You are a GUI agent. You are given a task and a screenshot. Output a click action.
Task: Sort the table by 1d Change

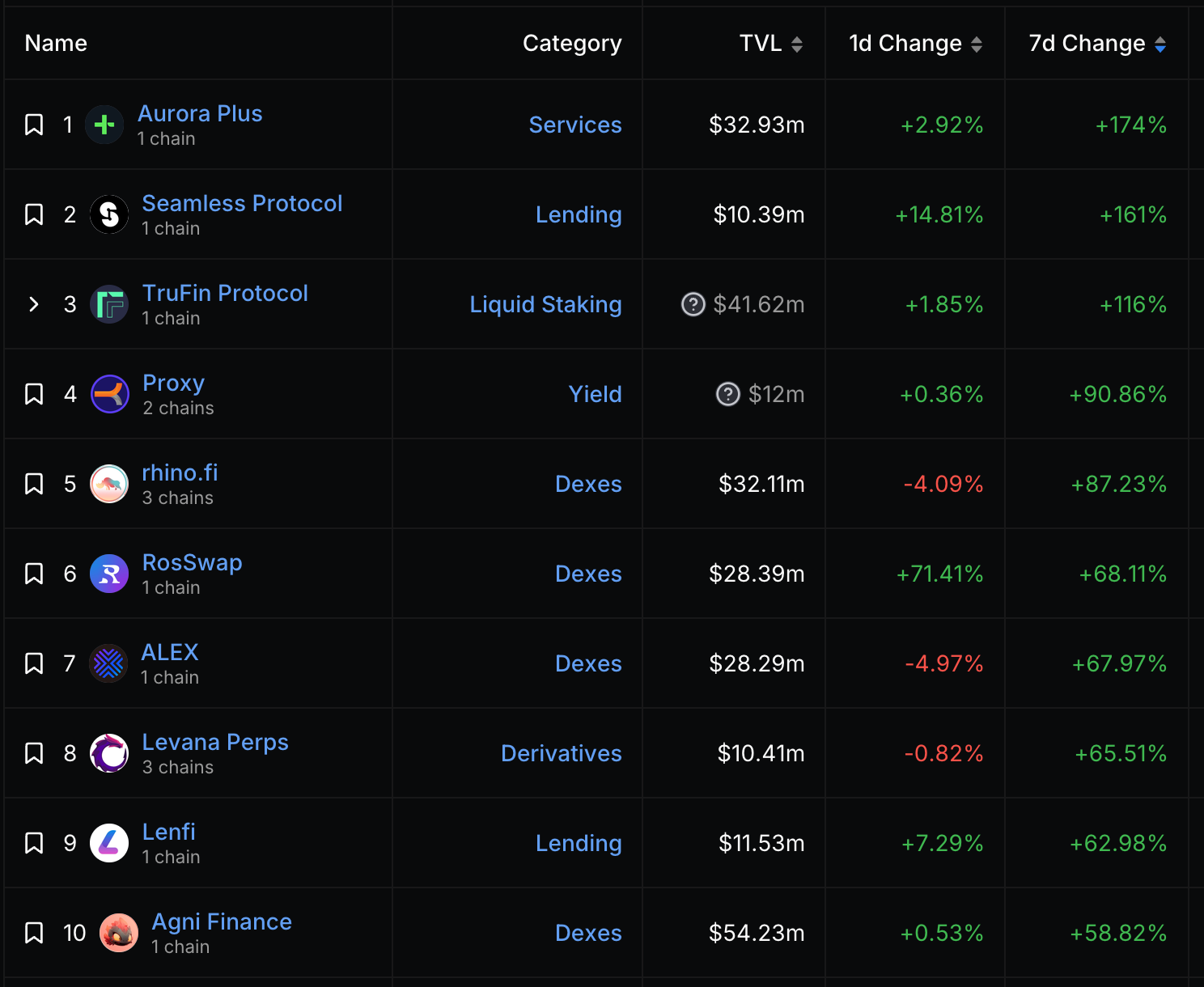pos(977,44)
